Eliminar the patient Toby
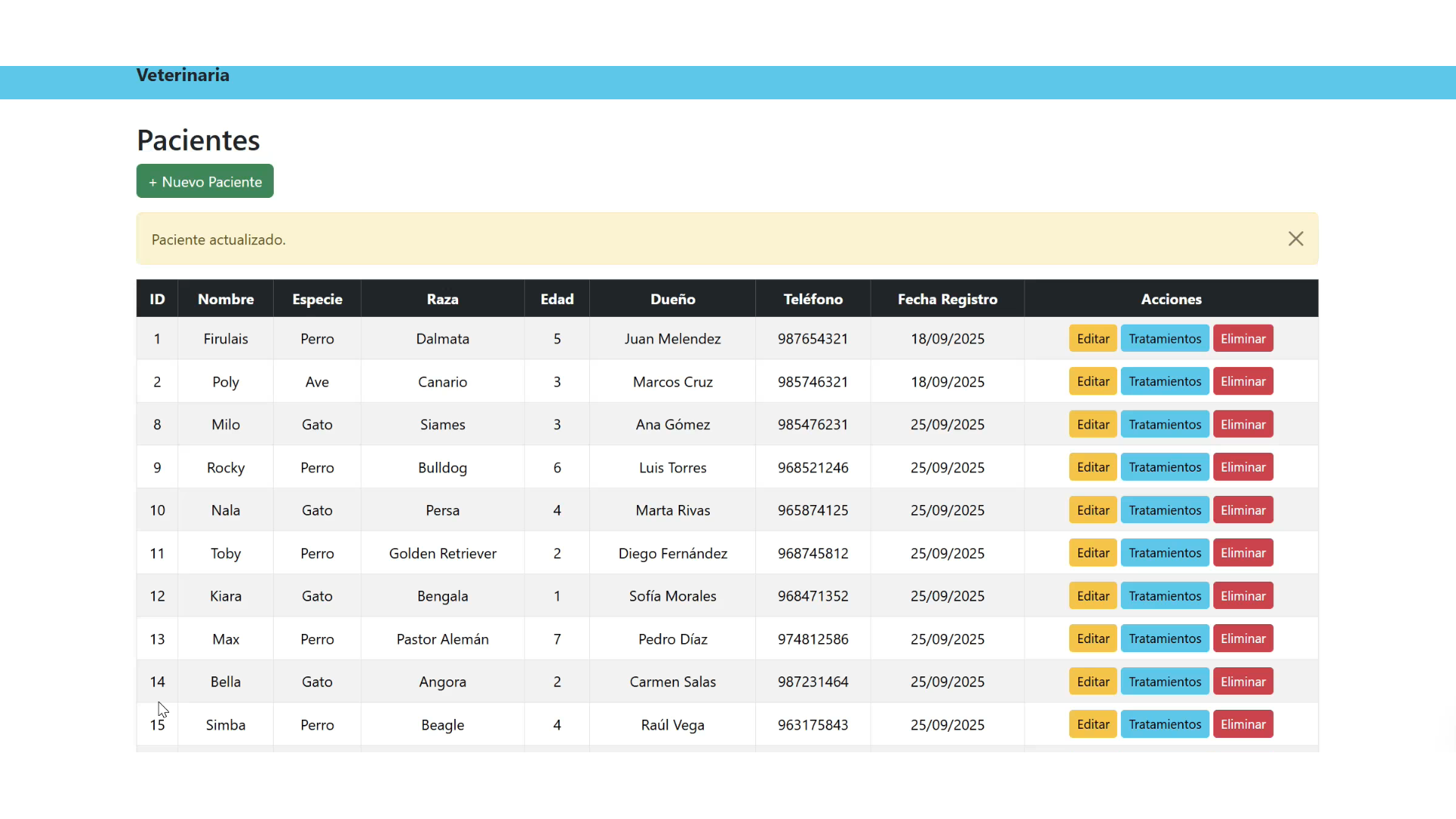 1242,553
